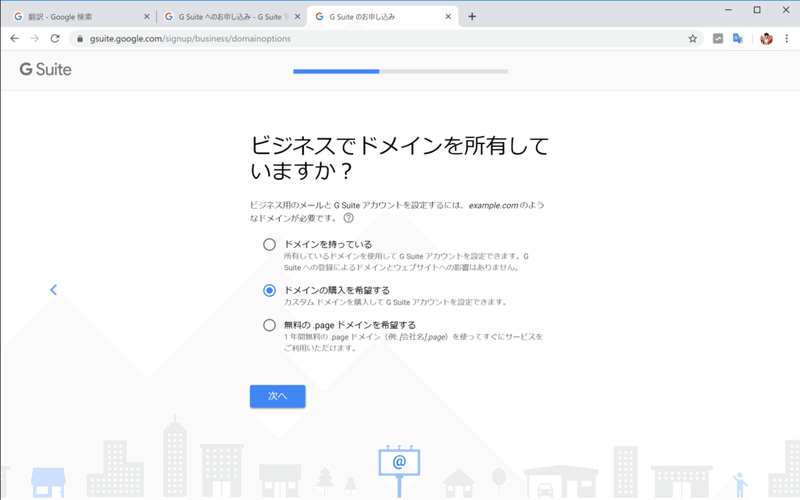Click the help question mark icon
The image size is (800, 500).
tap(348, 218)
